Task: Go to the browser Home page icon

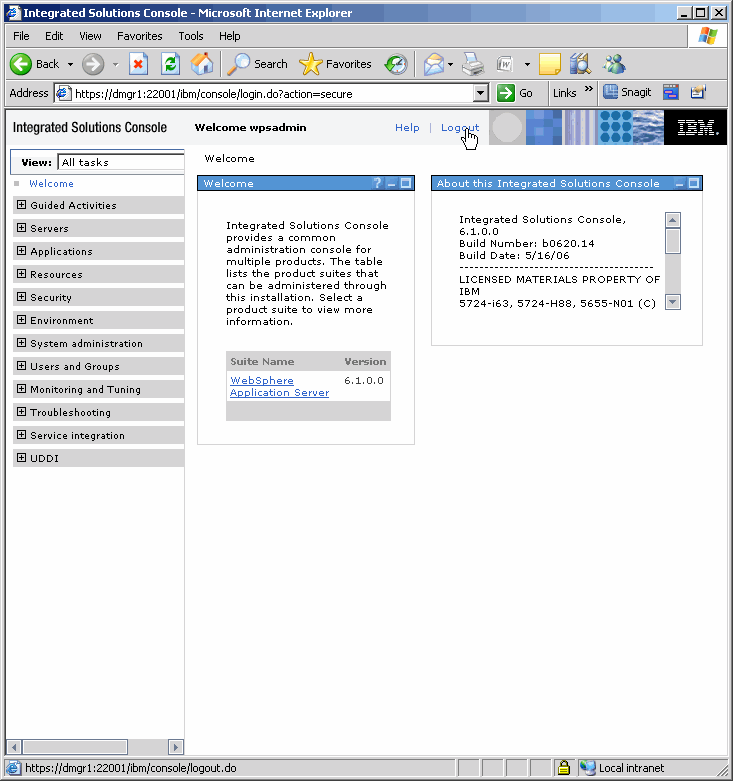Action: coord(202,64)
